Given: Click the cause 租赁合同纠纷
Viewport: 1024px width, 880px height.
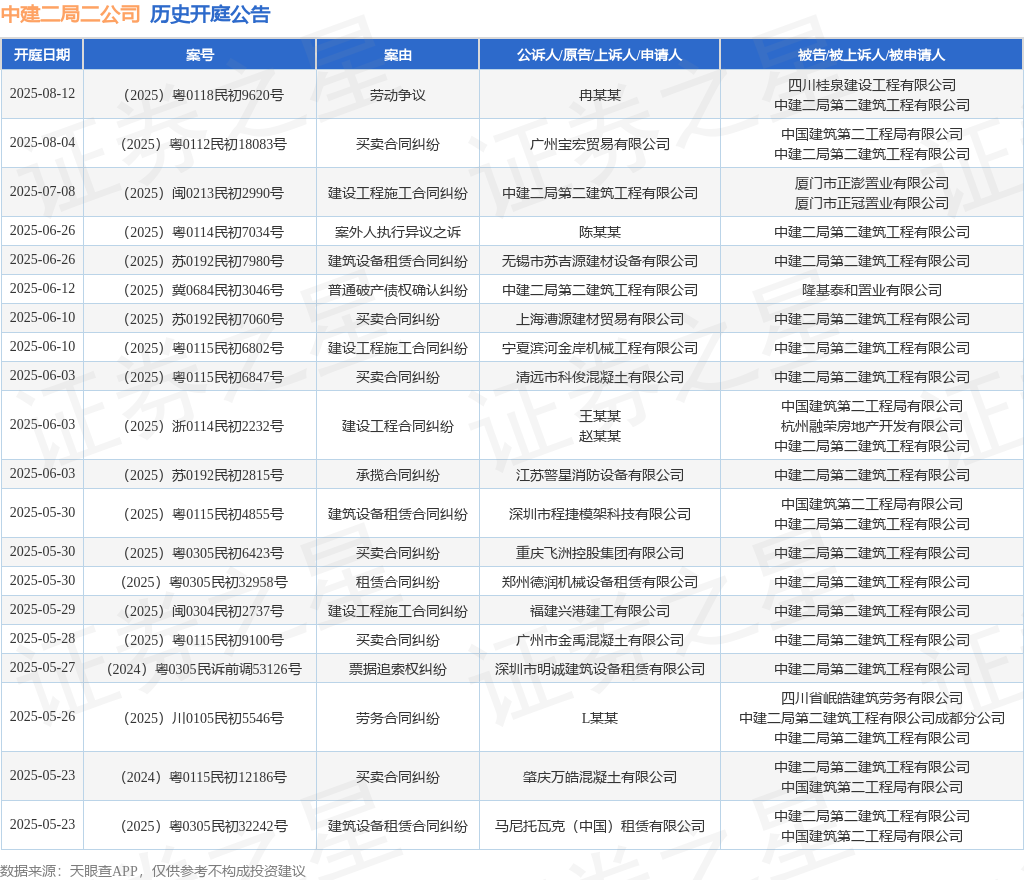Looking at the screenshot, I should point(398,582).
